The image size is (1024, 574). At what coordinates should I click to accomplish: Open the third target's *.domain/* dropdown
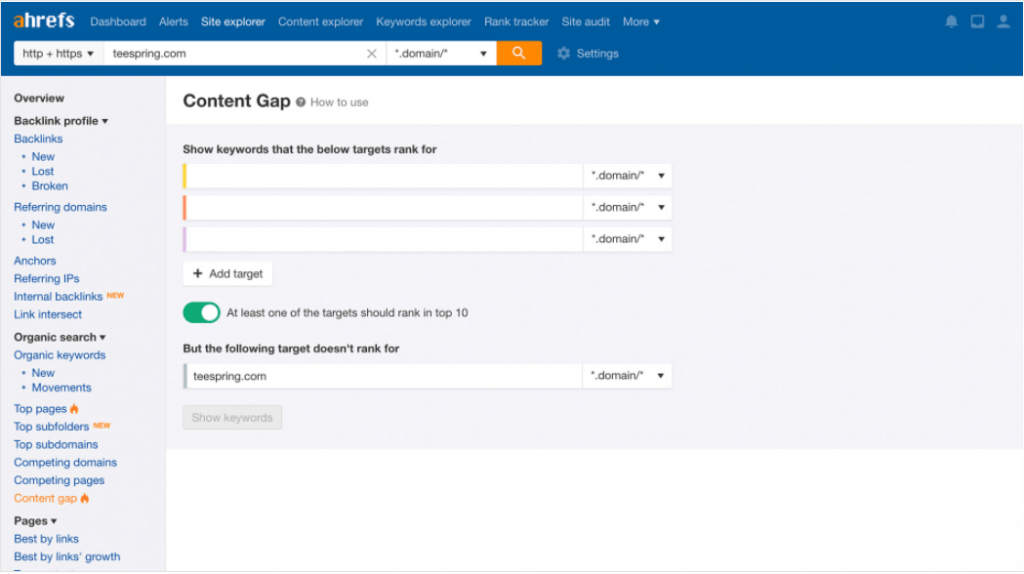(x=627, y=239)
